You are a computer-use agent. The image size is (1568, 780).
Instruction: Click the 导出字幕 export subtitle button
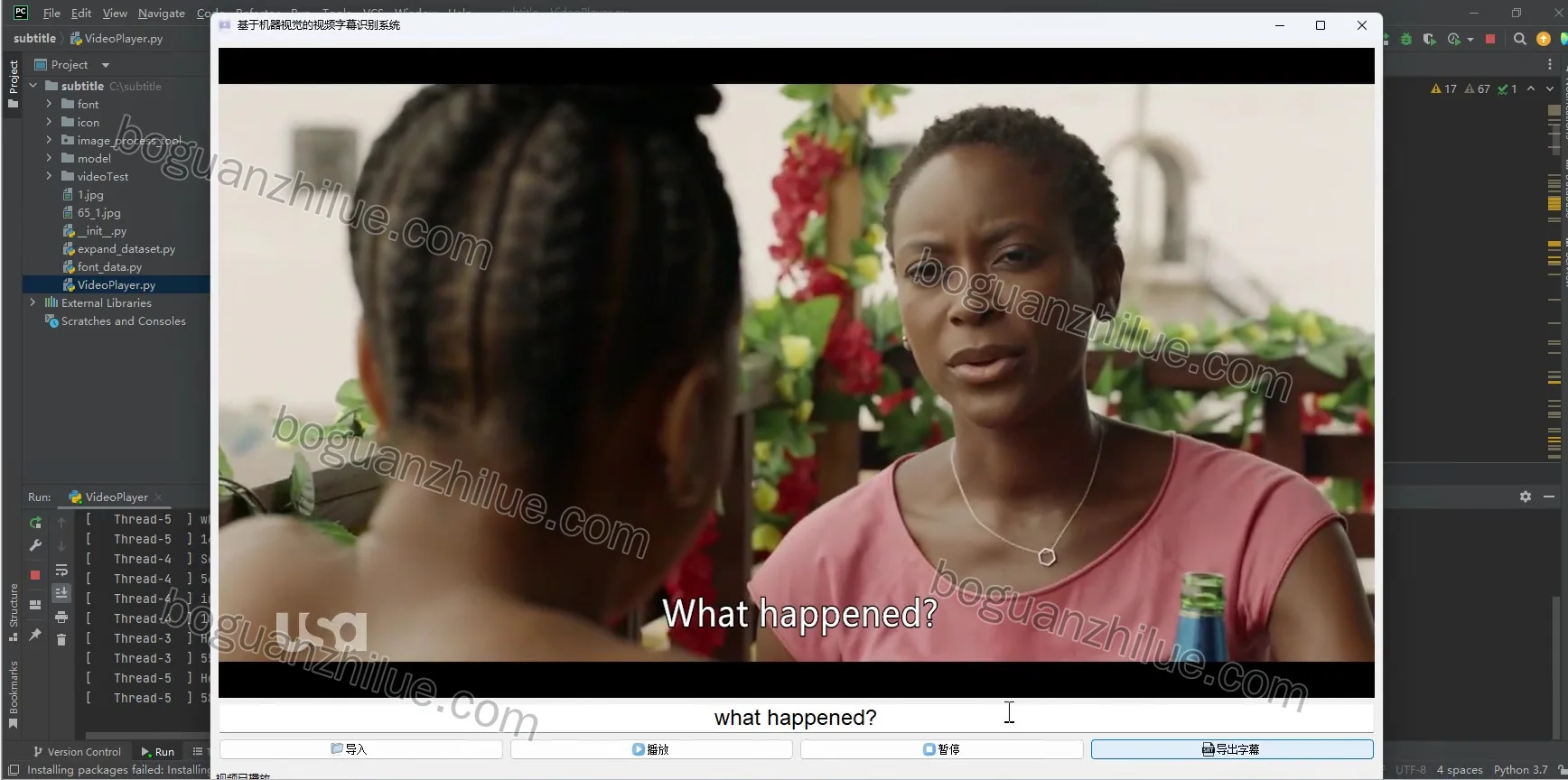(x=1232, y=749)
